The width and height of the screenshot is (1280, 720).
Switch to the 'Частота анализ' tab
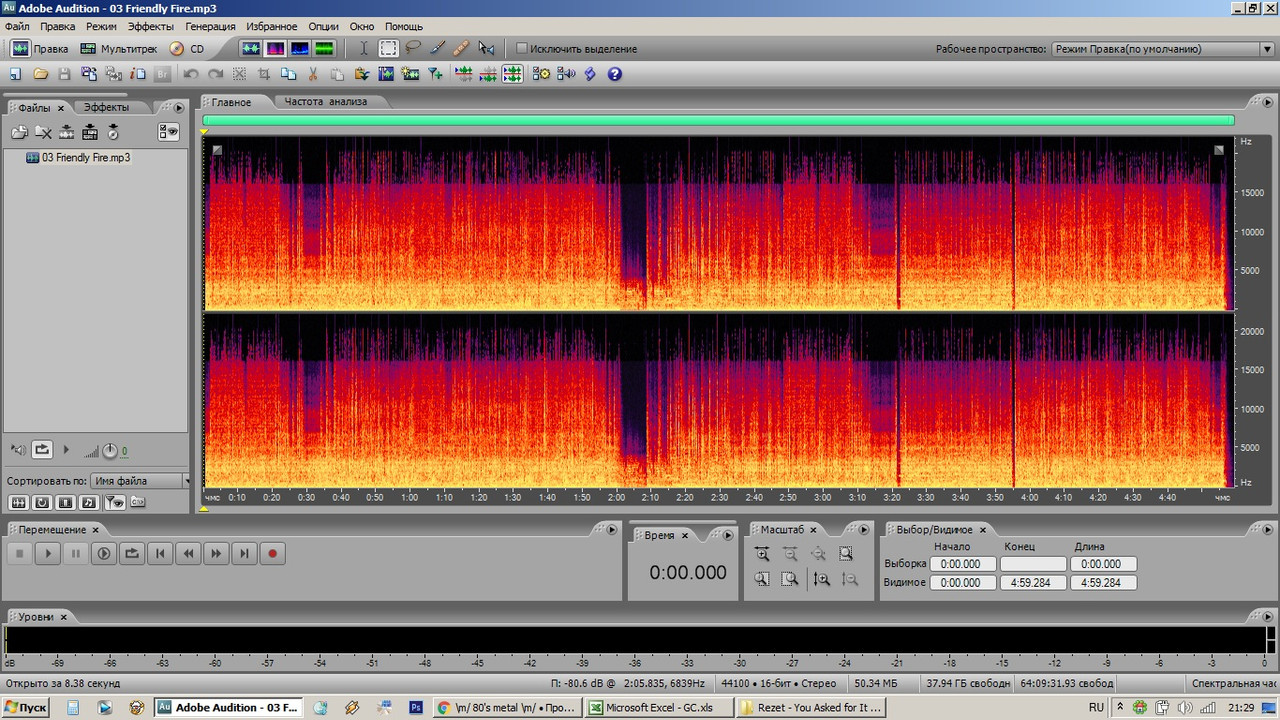click(x=326, y=102)
